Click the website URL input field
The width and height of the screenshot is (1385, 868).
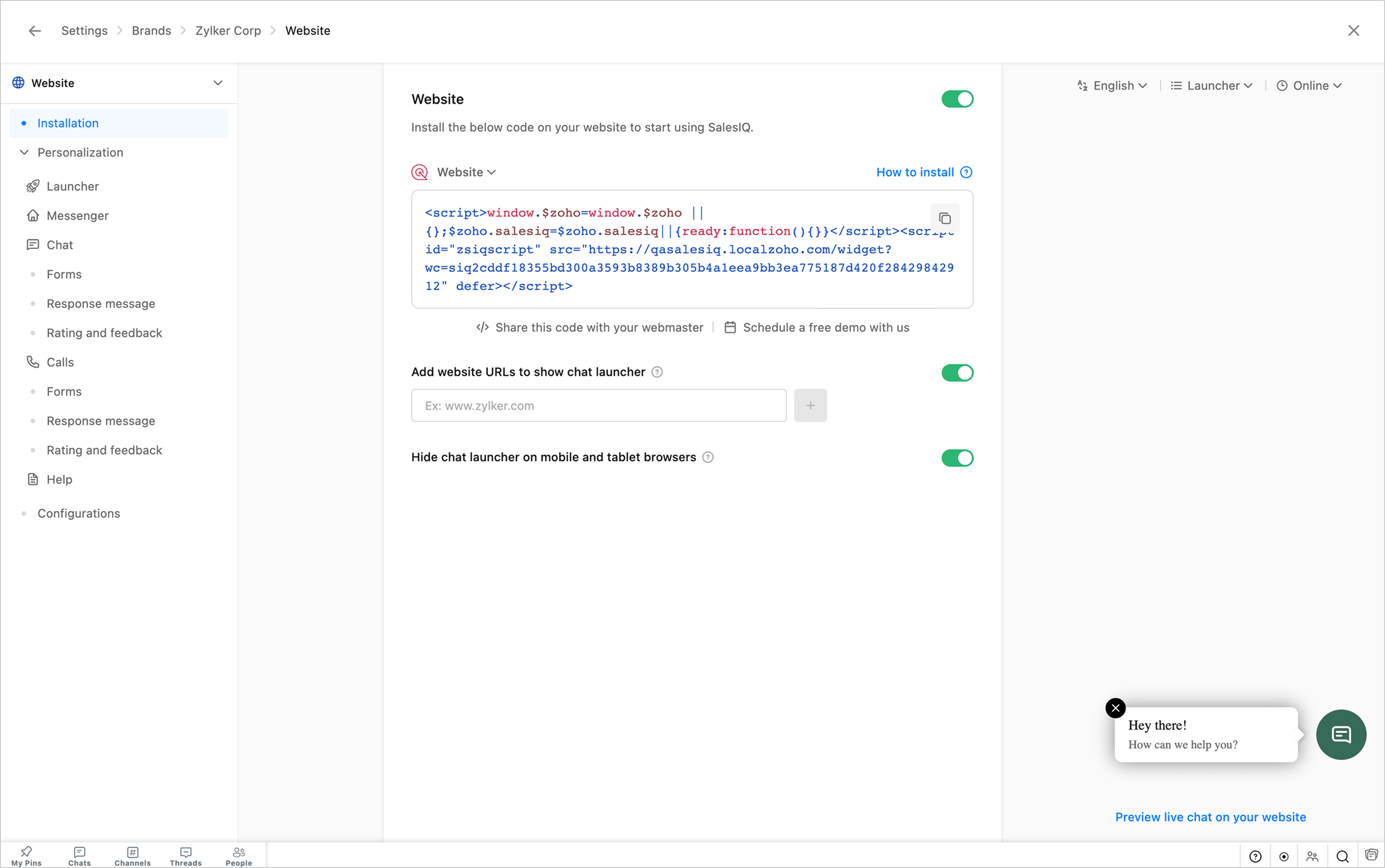tap(598, 405)
